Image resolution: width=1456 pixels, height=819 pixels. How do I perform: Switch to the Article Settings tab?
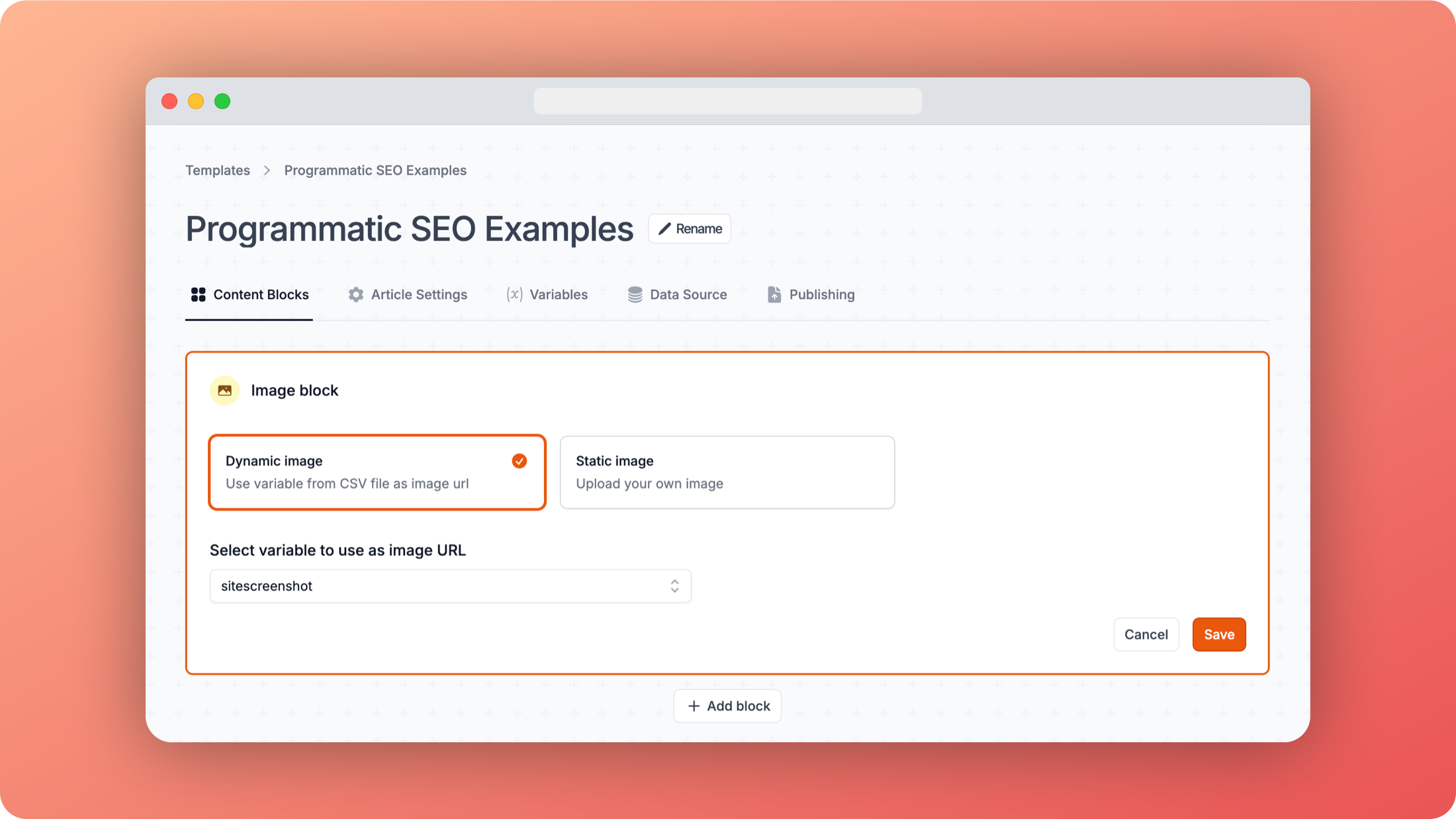click(419, 294)
